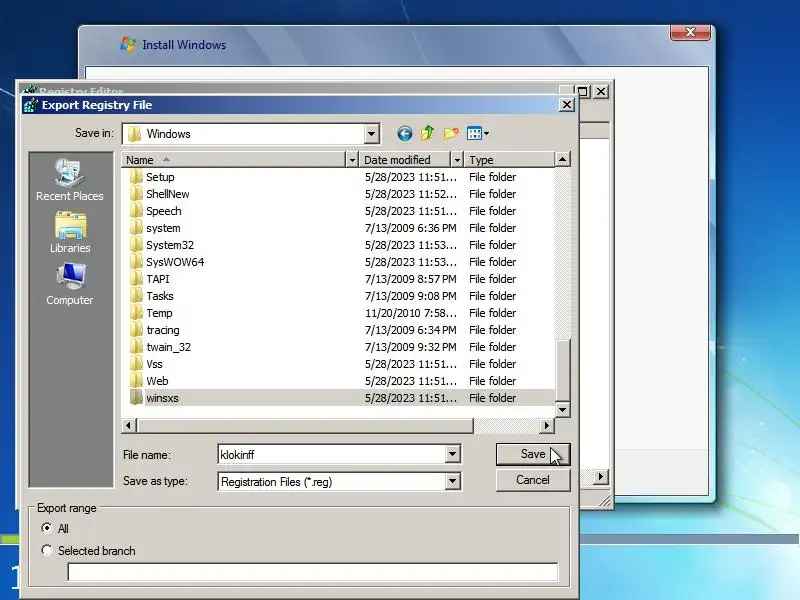Select the SysWOW64 folder icon
This screenshot has width=800, height=600.
tap(136, 262)
